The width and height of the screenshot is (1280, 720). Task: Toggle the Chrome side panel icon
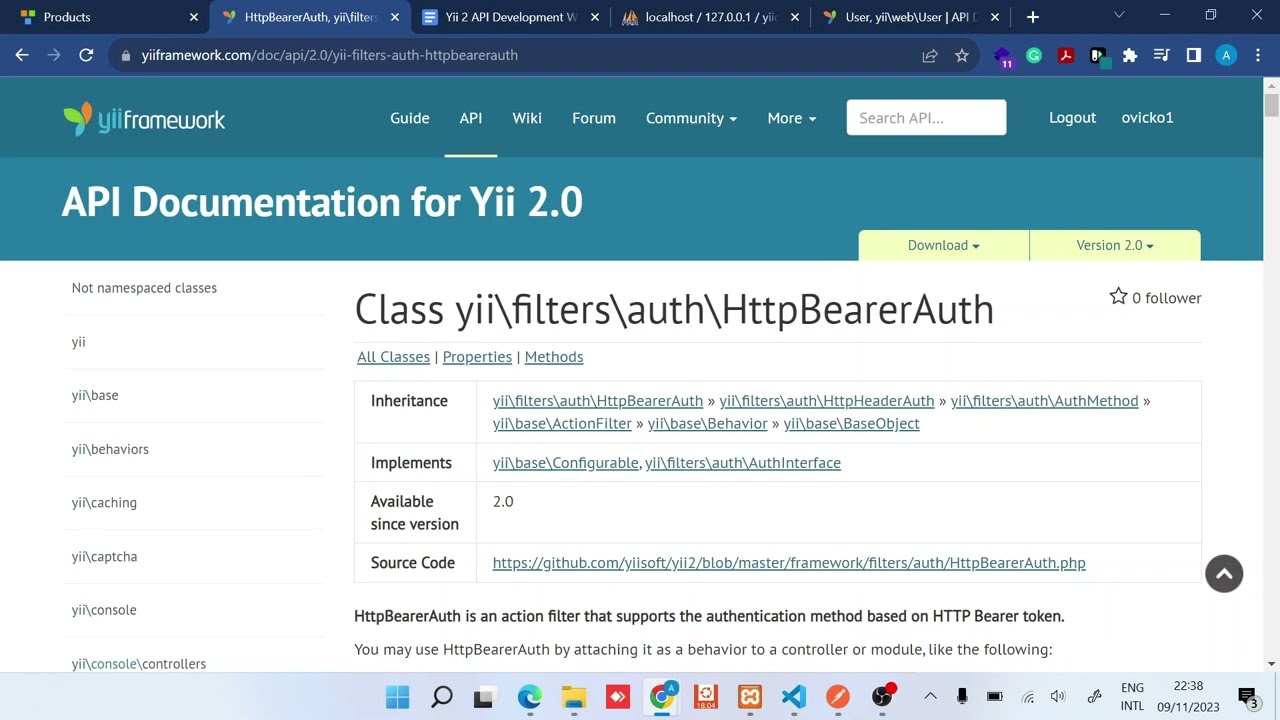click(x=1194, y=56)
